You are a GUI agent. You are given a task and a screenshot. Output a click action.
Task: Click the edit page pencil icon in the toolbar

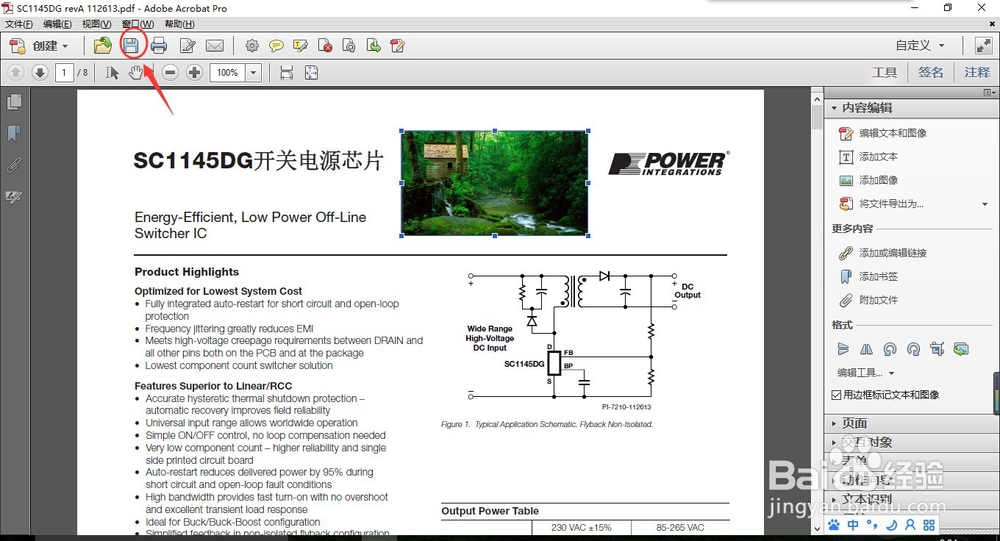pos(188,46)
